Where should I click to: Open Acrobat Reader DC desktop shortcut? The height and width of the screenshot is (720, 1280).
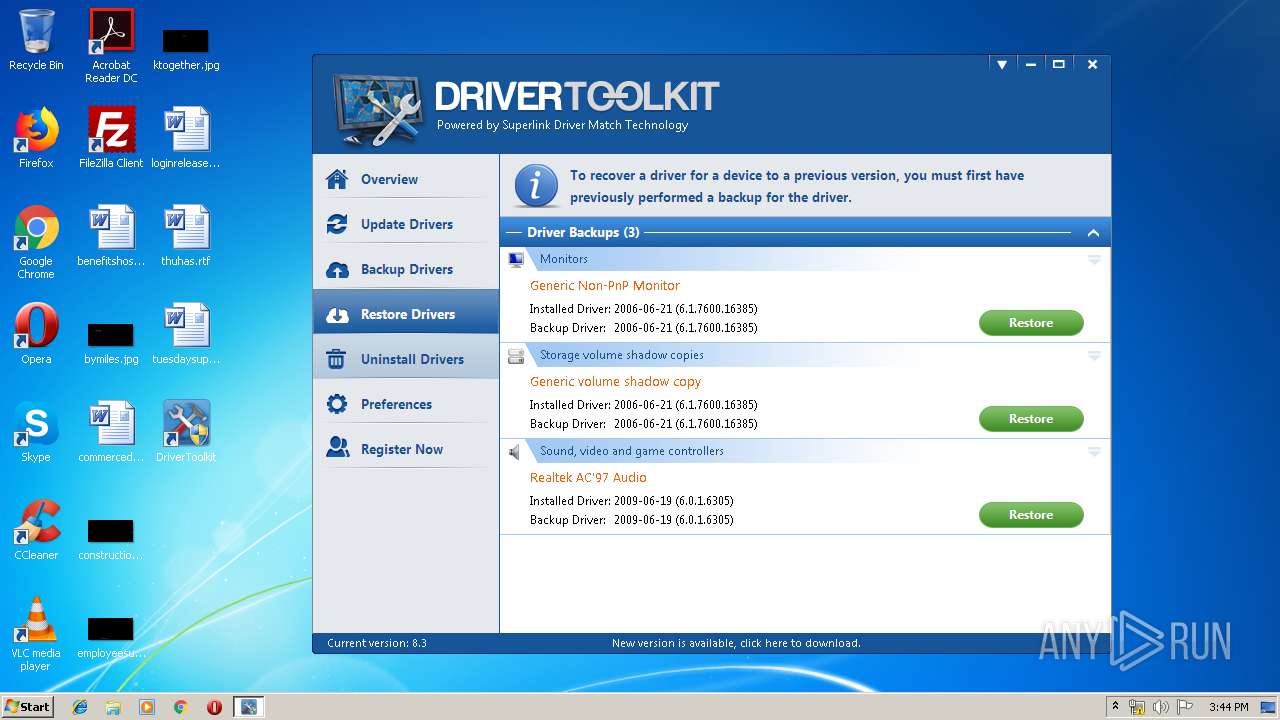111,45
